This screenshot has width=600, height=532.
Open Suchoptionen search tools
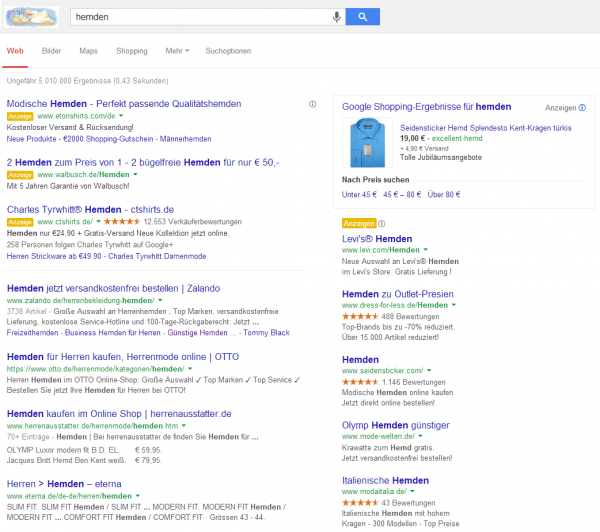pyautogui.click(x=228, y=51)
